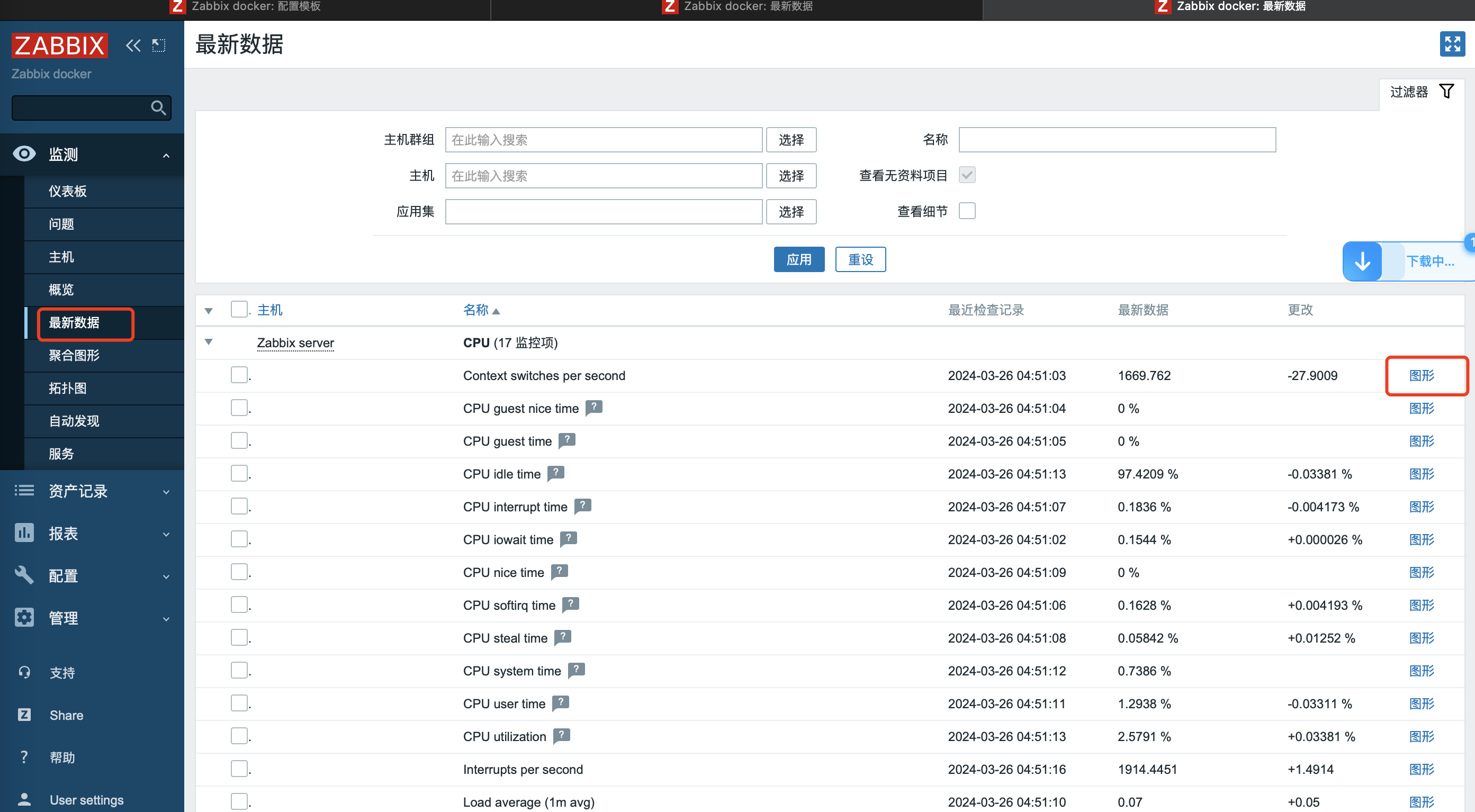Open help tooltip for CPU user time
1475x812 pixels.
click(560, 702)
